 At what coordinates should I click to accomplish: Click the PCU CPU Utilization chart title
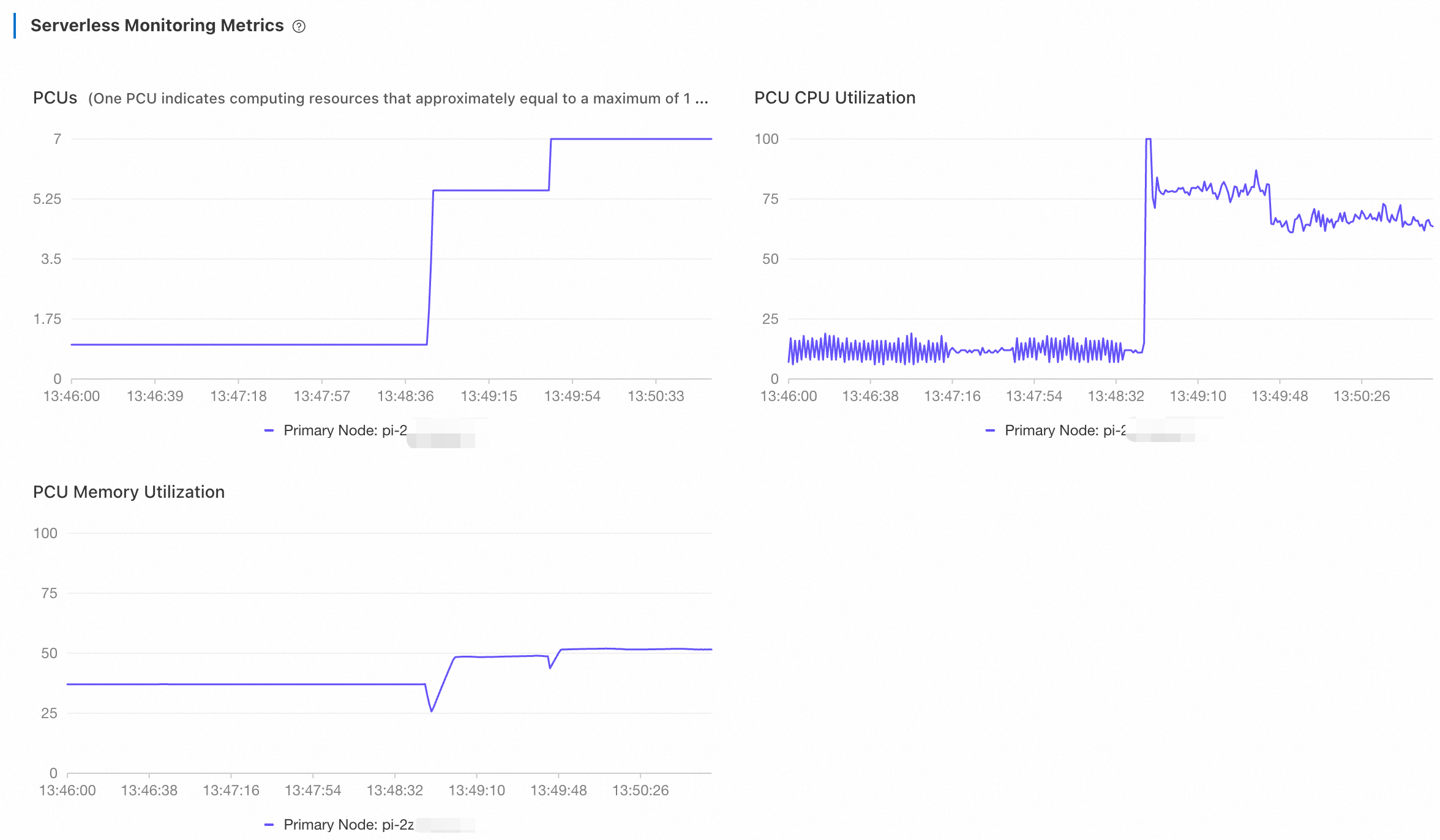pos(834,98)
